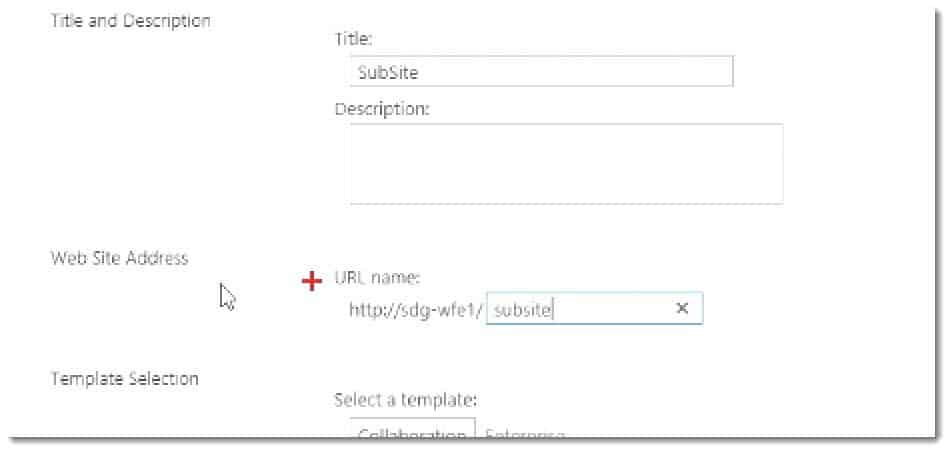The image size is (950, 452).
Task: Select the Collaboration template tab
Action: (x=413, y=435)
